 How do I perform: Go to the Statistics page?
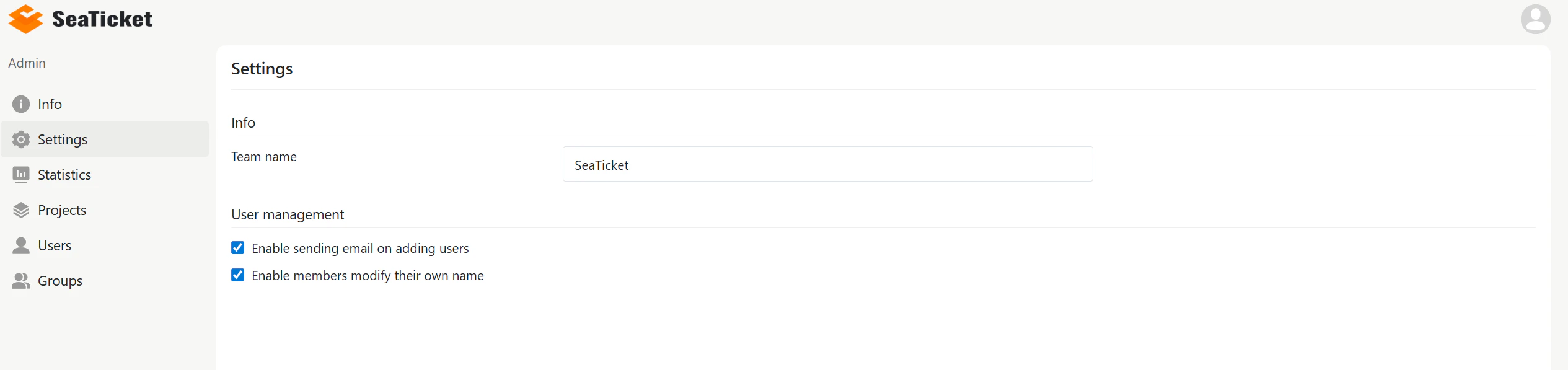coord(105,175)
